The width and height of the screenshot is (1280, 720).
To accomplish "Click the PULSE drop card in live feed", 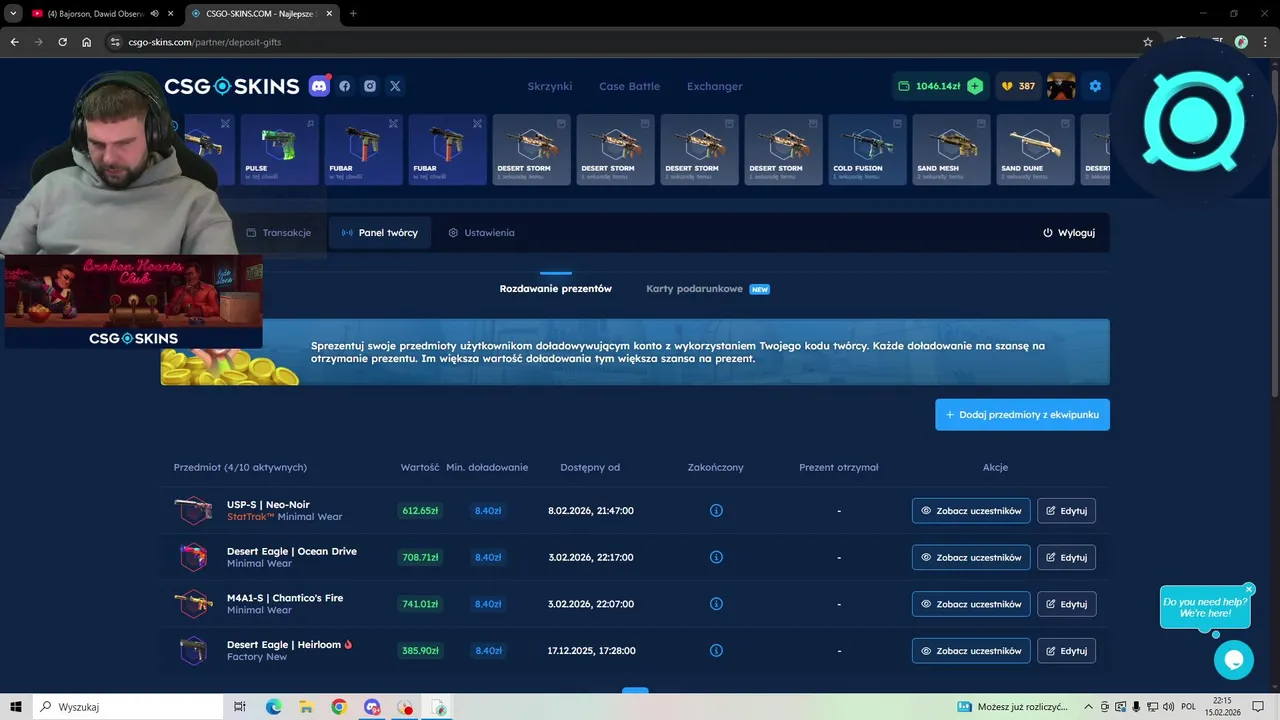I will [279, 150].
